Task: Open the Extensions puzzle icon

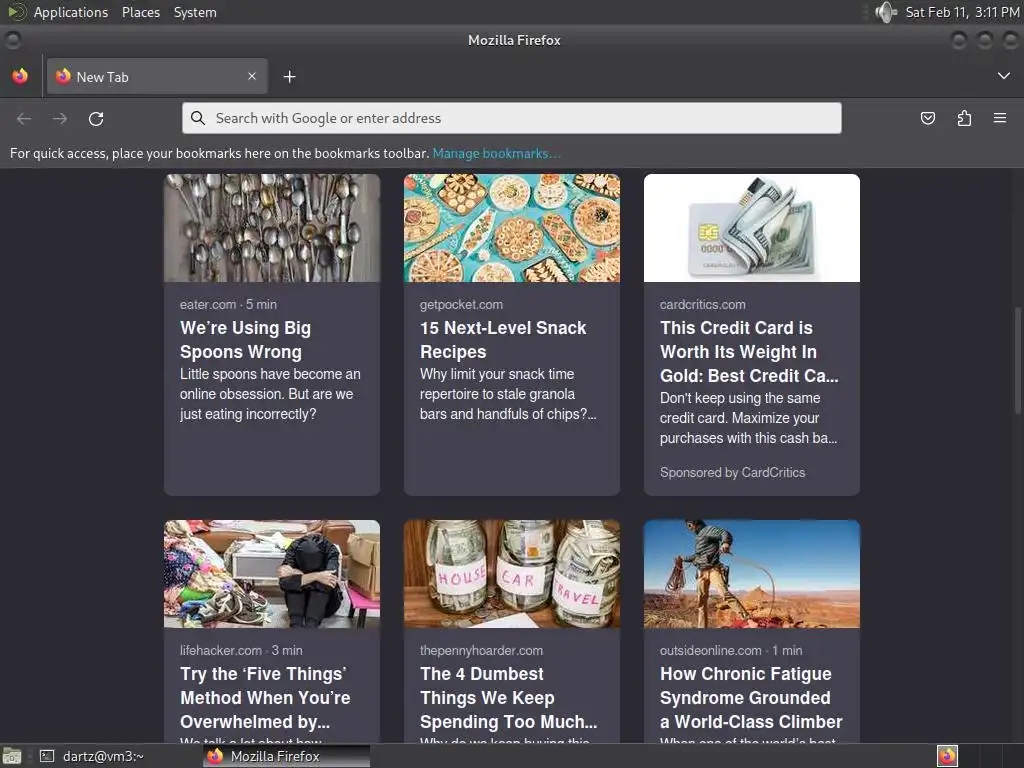Action: [x=964, y=118]
